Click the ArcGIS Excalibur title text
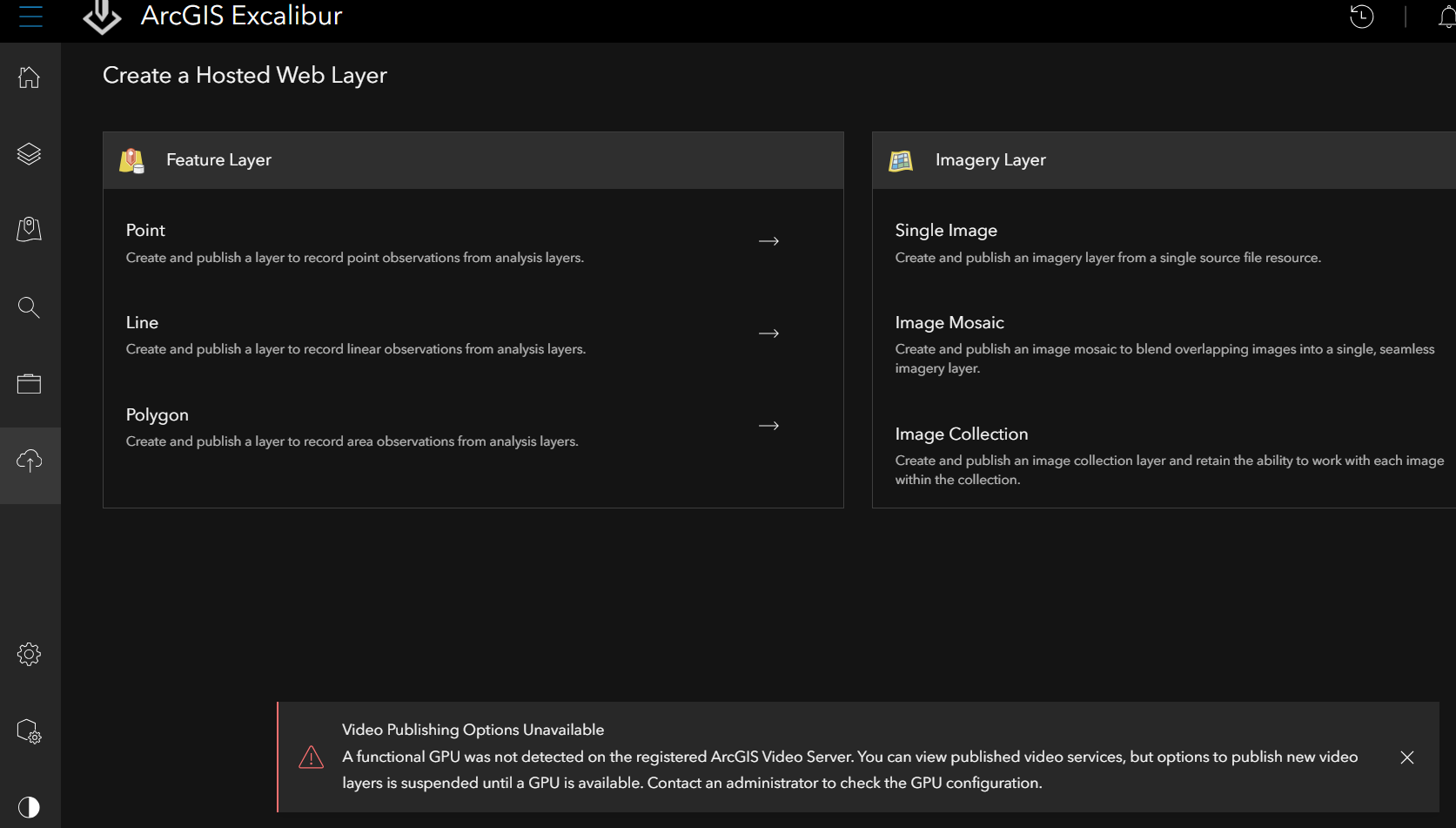This screenshot has height=828, width=1456. tap(241, 16)
